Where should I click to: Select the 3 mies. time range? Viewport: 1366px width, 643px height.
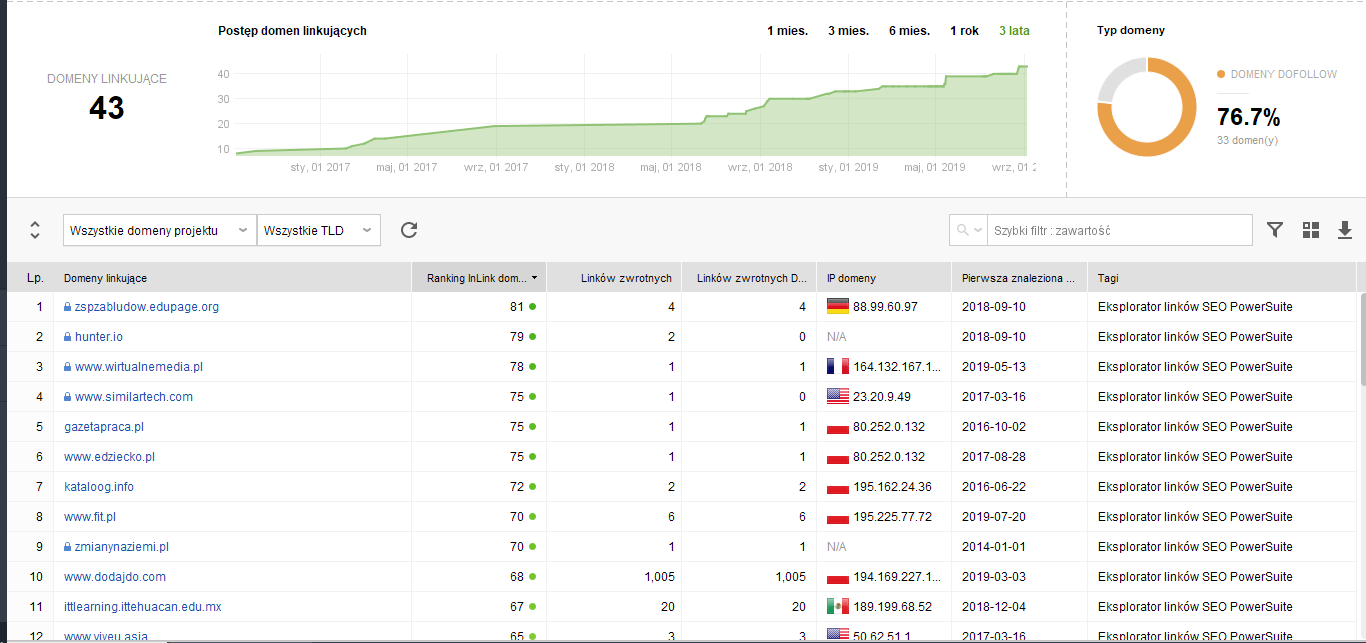[x=848, y=31]
